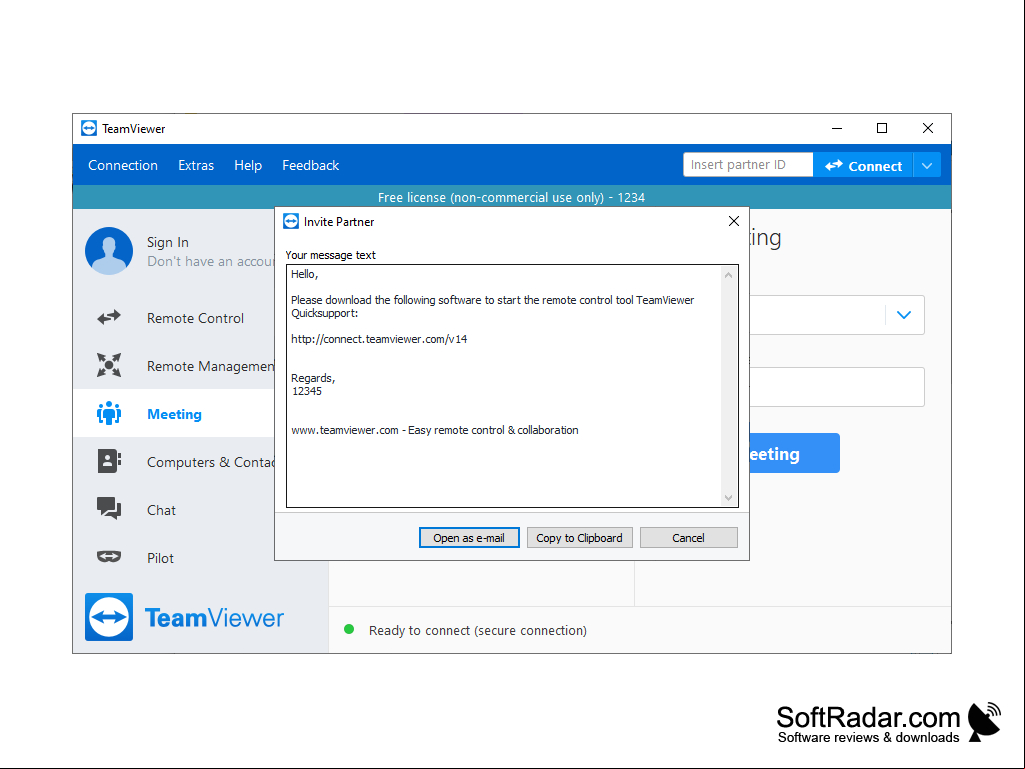Click the Invite Partner dialog TeamViewer icon
Image resolution: width=1025 pixels, height=769 pixels.
(x=291, y=222)
